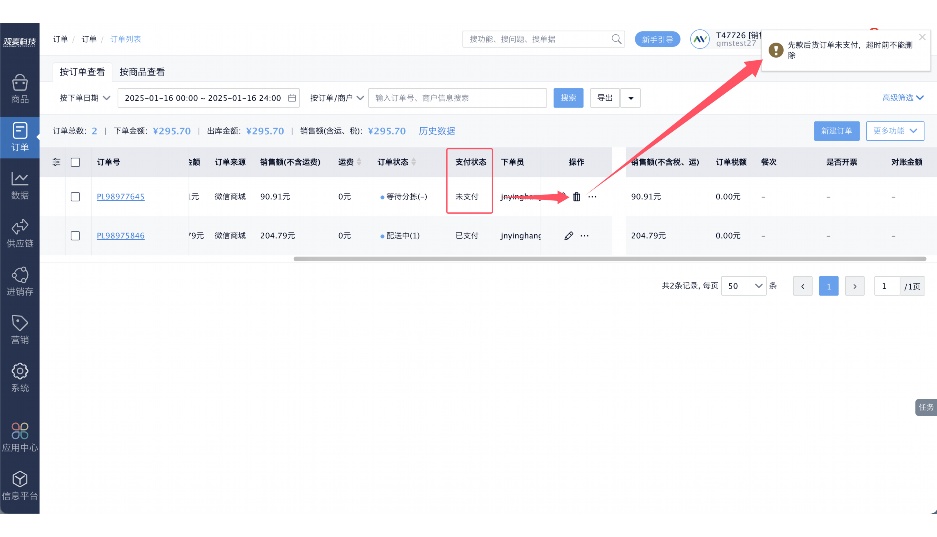
Task: Click the page jump number field
Action: point(887,286)
